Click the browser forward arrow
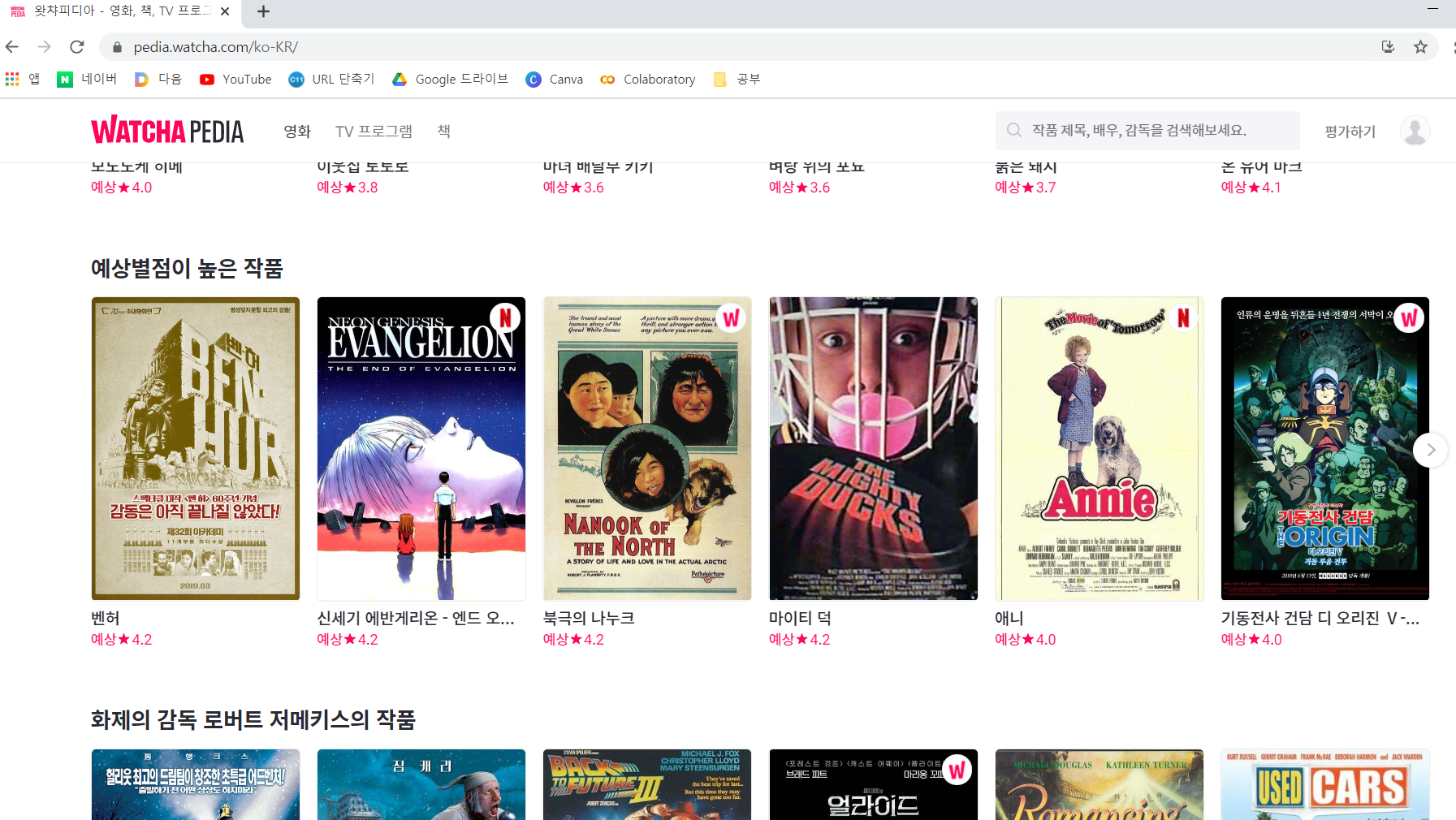The height and width of the screenshot is (820, 1456). pyautogui.click(x=45, y=47)
